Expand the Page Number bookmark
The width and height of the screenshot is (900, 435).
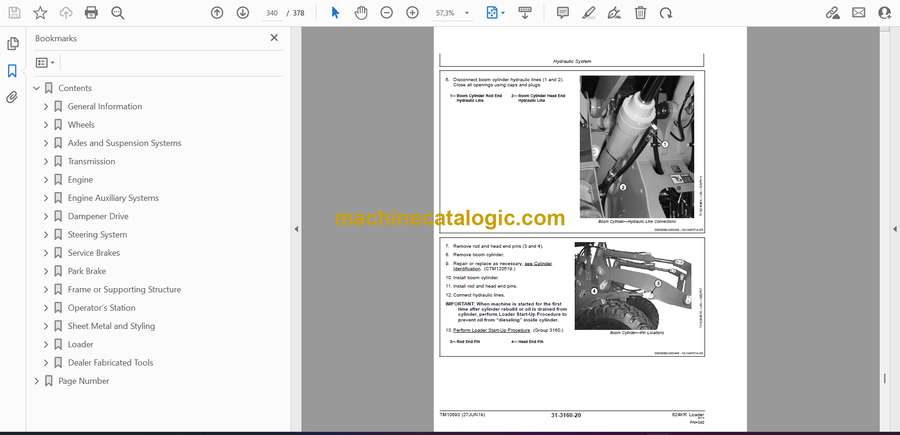[37, 381]
